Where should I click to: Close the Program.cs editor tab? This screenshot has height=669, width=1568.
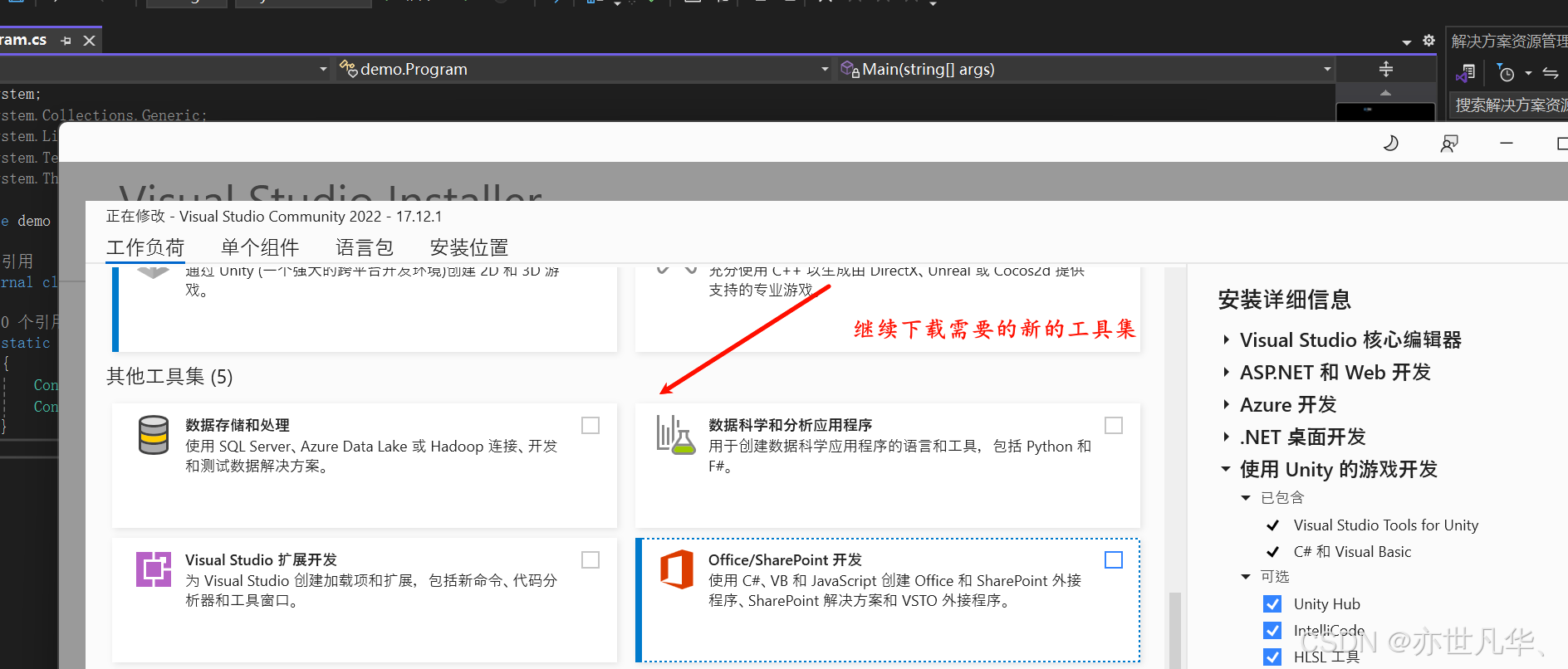[x=89, y=40]
